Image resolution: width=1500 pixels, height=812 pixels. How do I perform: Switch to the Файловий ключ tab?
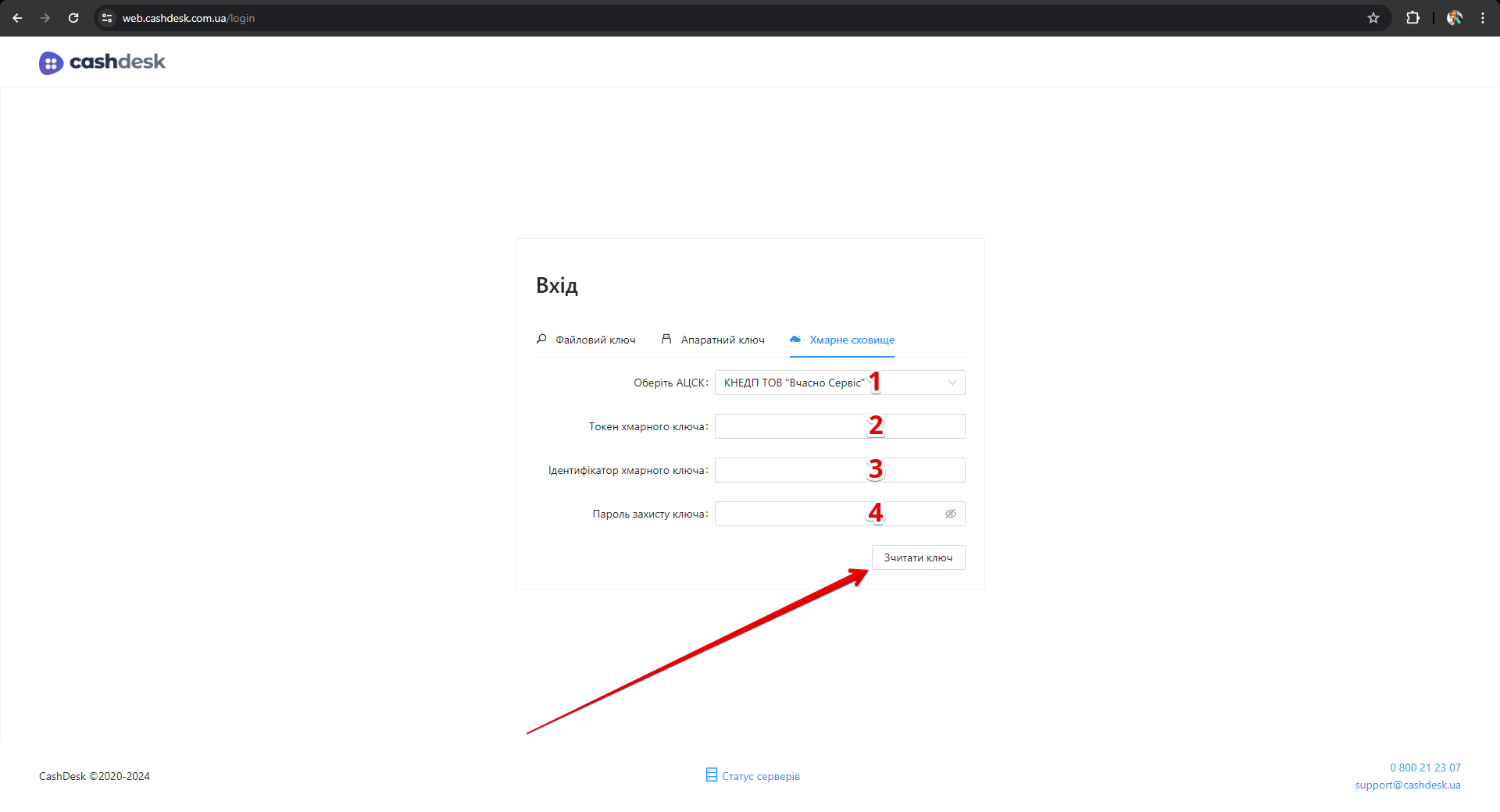point(586,340)
